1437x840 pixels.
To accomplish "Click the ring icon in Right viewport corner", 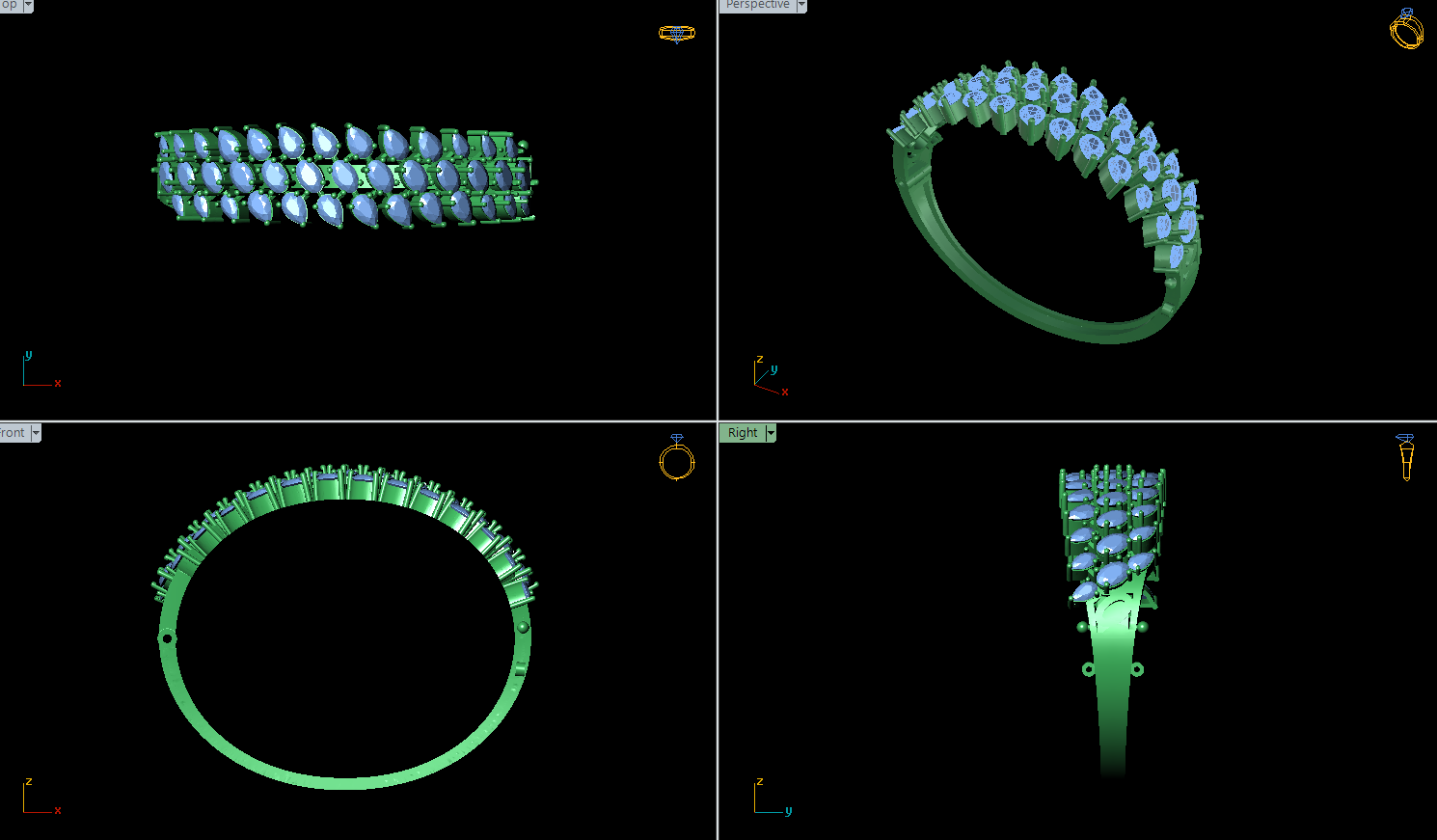I will pos(1405,456).
